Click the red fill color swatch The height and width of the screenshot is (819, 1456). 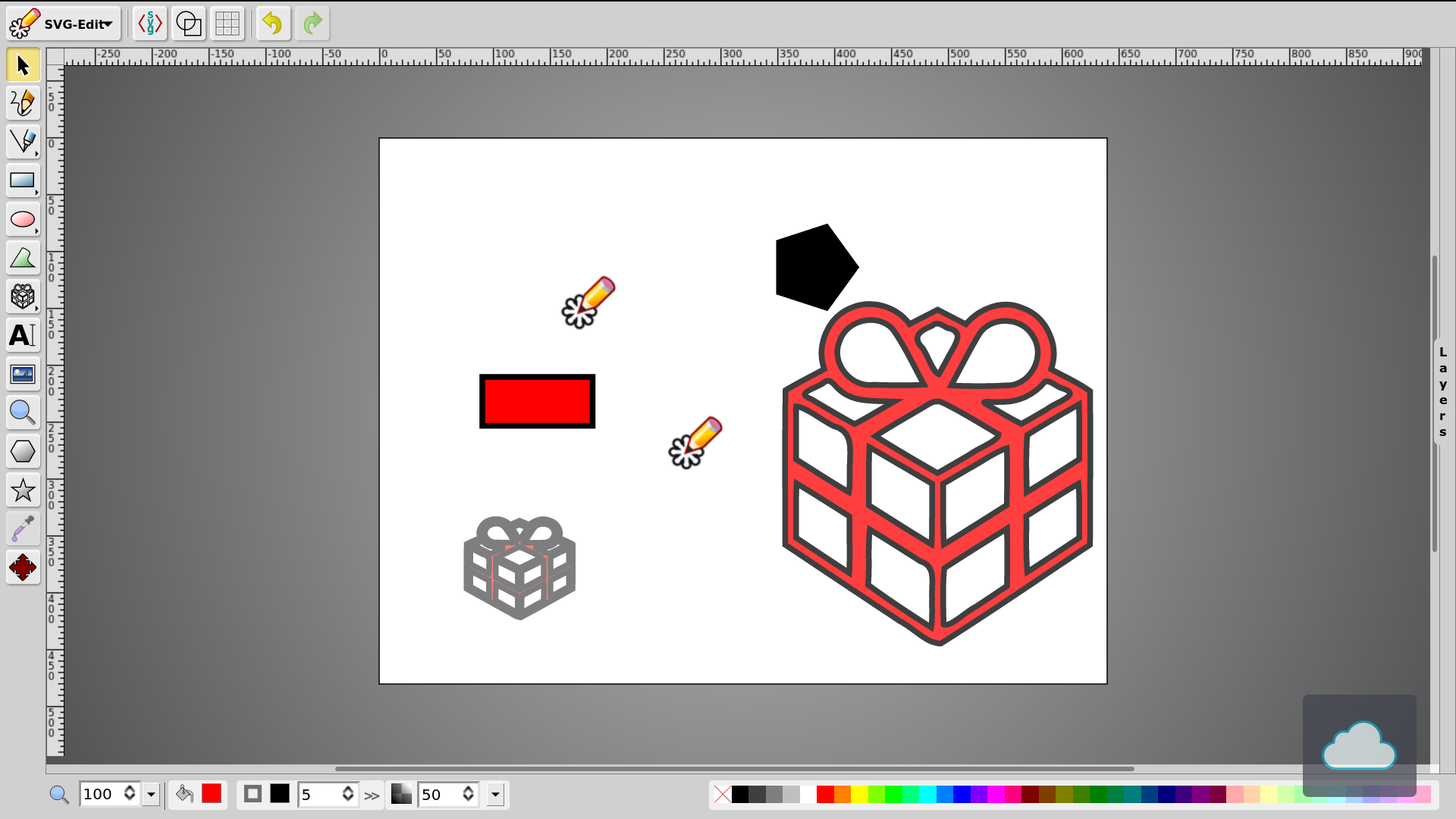click(212, 793)
